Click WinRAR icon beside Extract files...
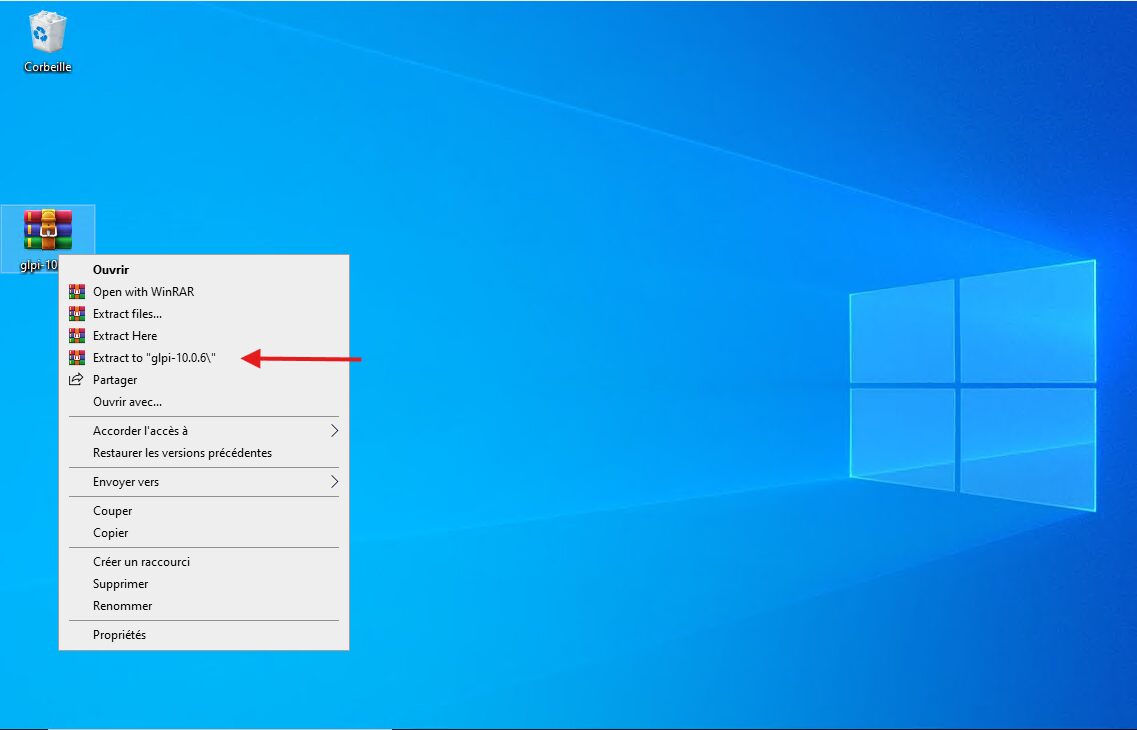The image size is (1137, 730). pyautogui.click(x=77, y=314)
